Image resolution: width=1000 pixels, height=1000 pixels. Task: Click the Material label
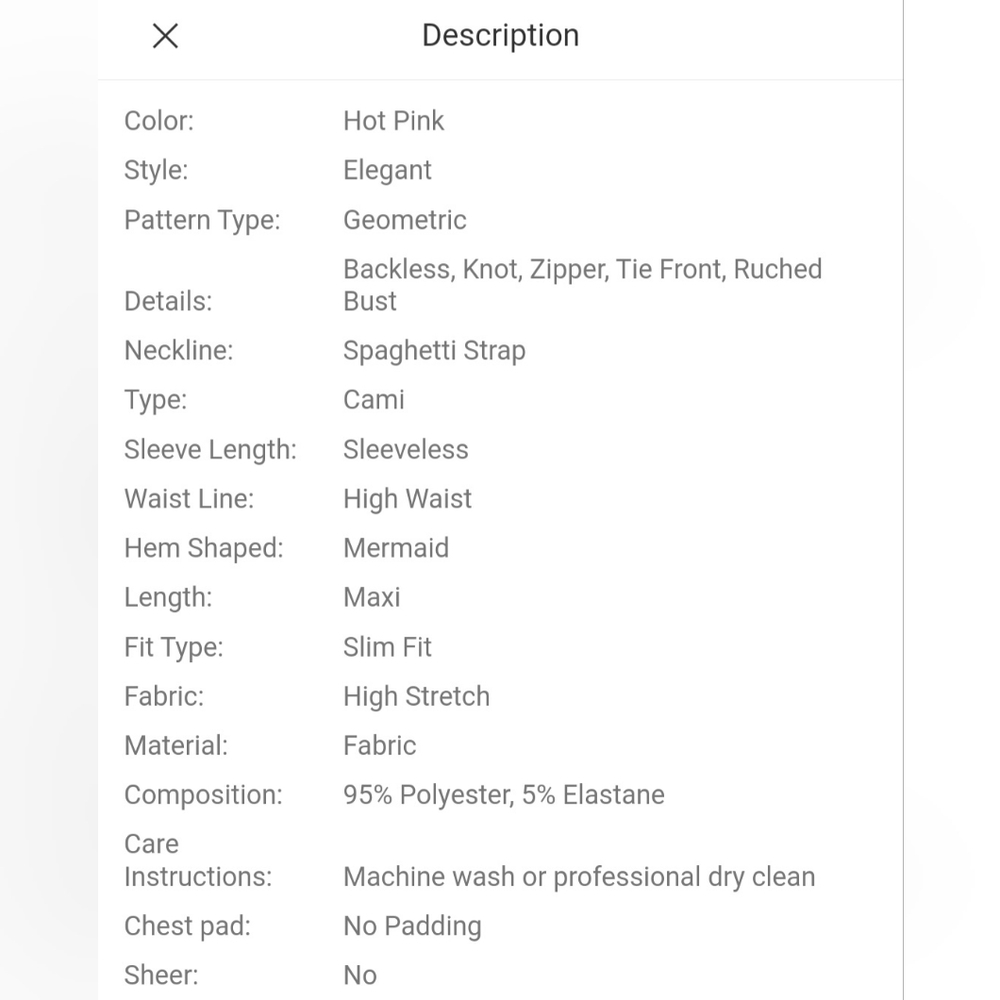[176, 746]
